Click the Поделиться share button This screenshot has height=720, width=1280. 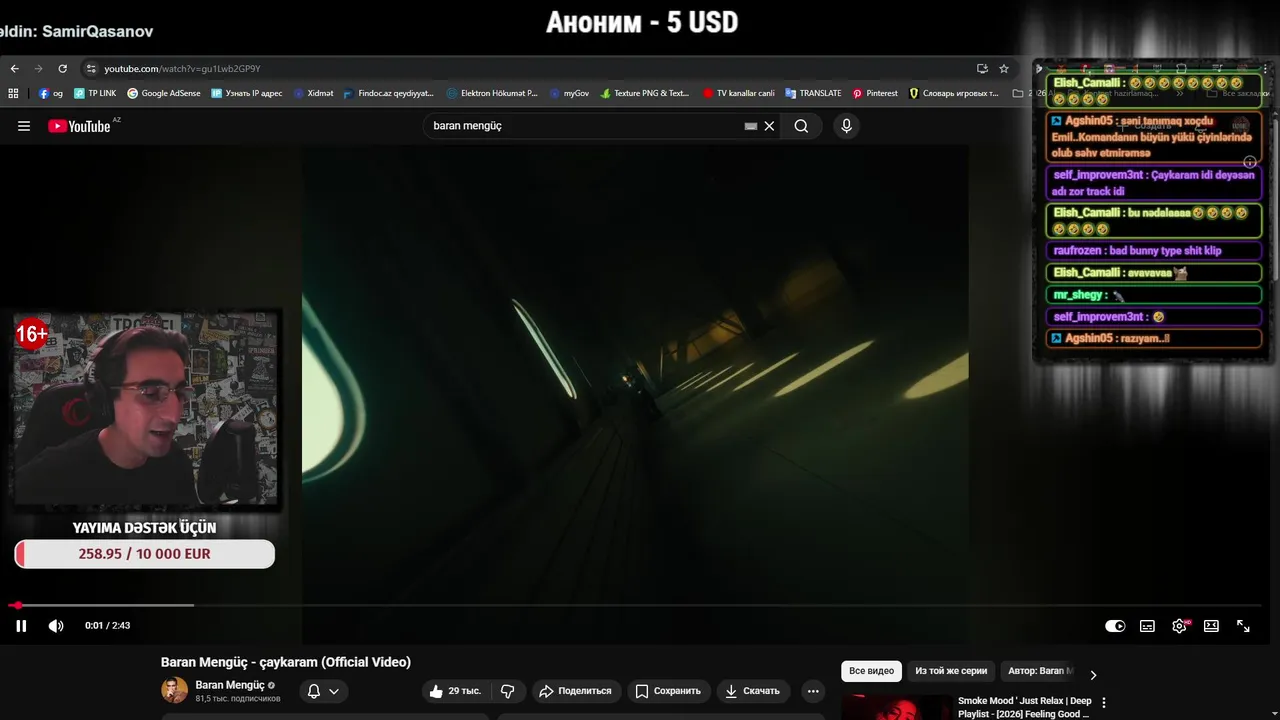point(575,691)
